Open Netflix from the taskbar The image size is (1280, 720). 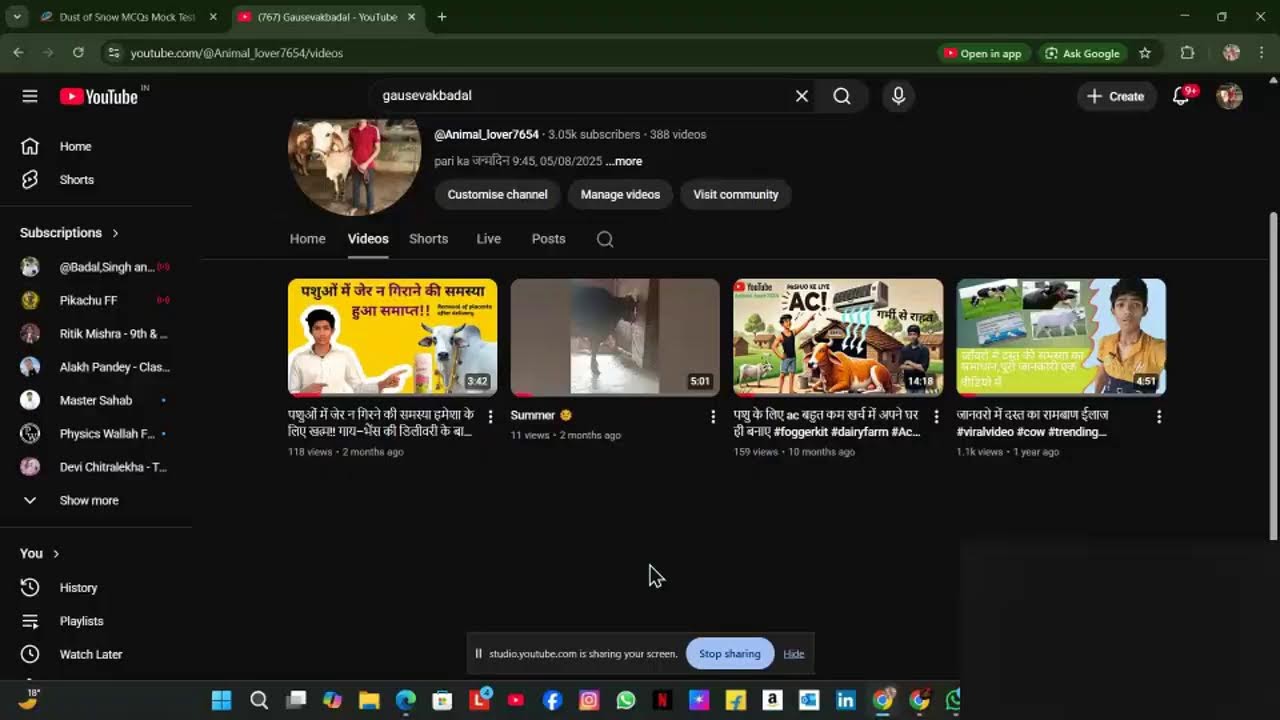662,700
